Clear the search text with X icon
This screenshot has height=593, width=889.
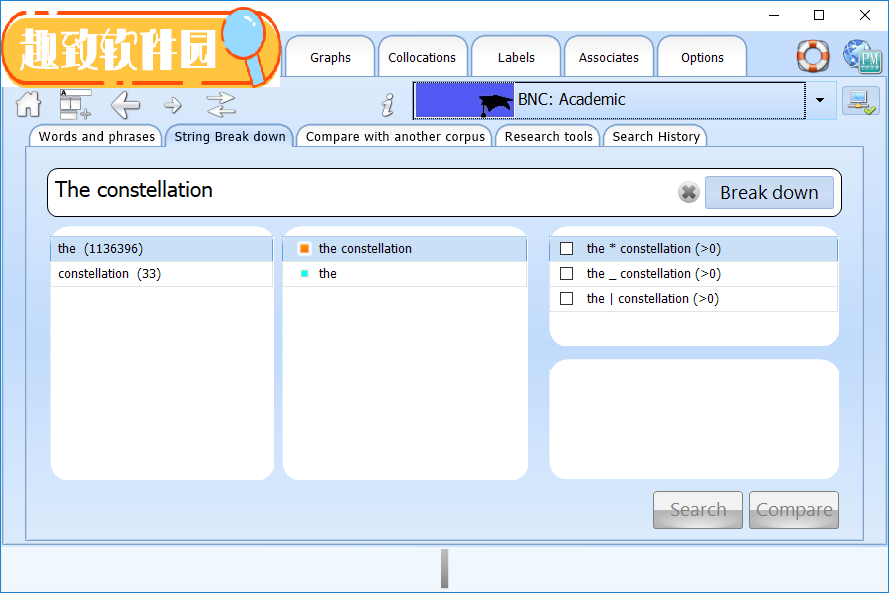click(688, 193)
